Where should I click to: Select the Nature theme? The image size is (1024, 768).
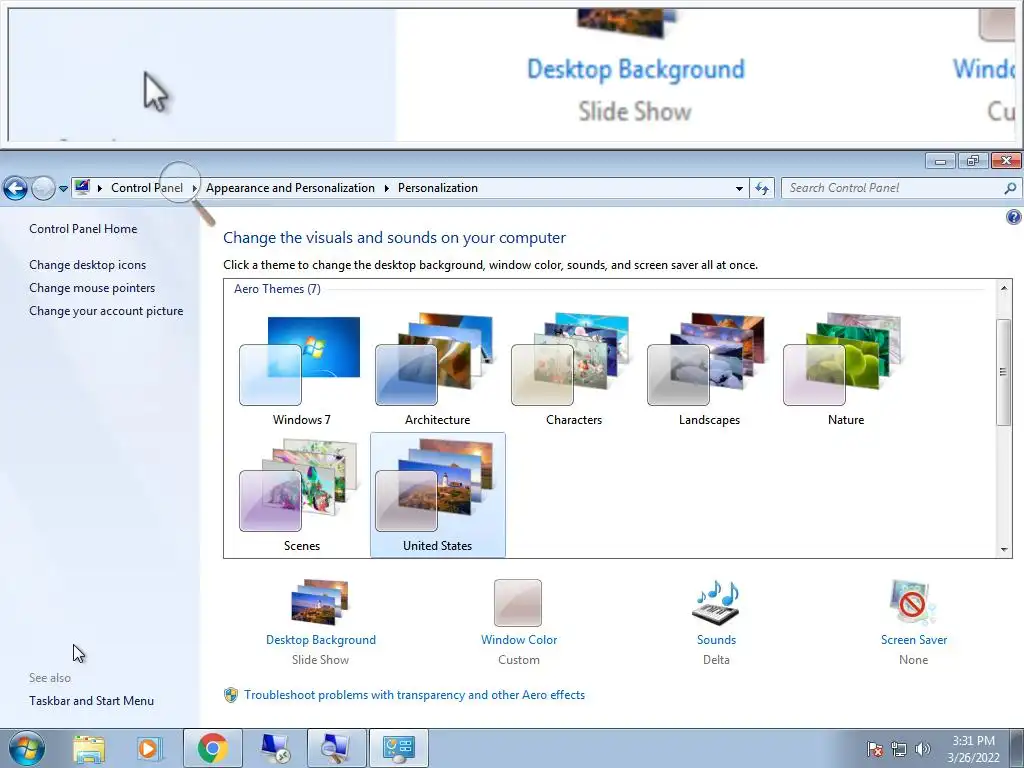click(845, 370)
